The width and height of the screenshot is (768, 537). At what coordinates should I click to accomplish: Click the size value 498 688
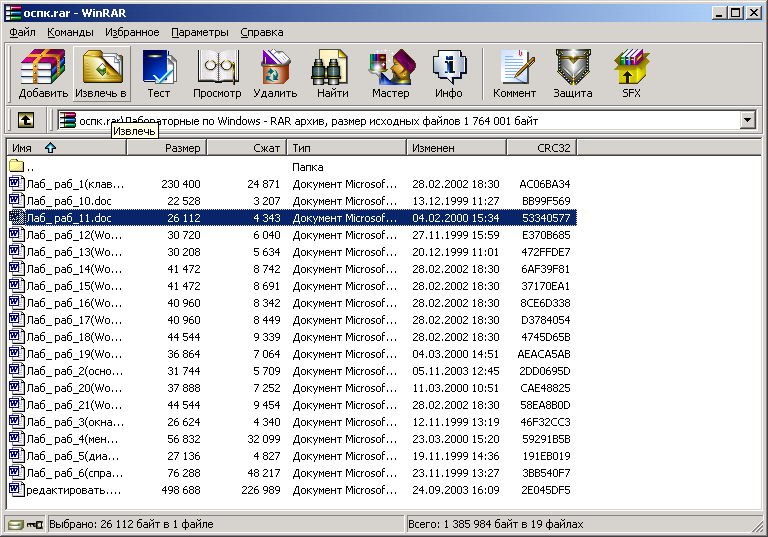point(181,490)
